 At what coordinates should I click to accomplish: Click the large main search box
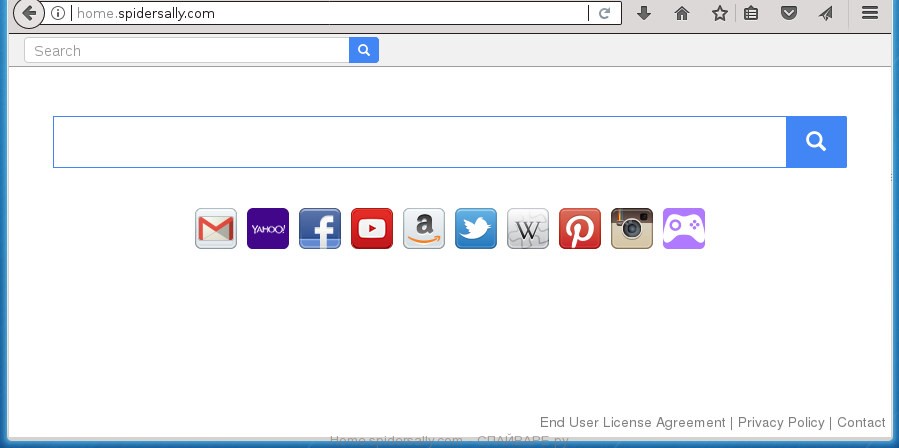pos(420,142)
